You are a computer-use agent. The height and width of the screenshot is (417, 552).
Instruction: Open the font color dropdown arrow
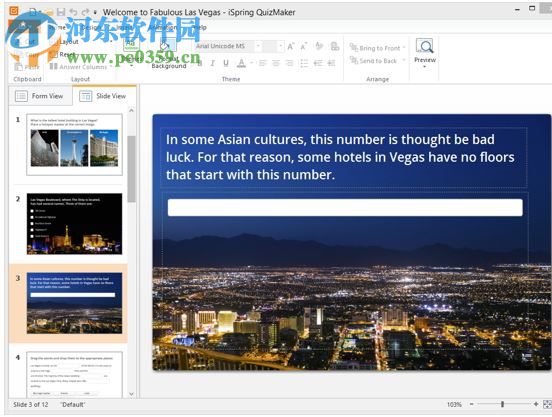(251, 63)
